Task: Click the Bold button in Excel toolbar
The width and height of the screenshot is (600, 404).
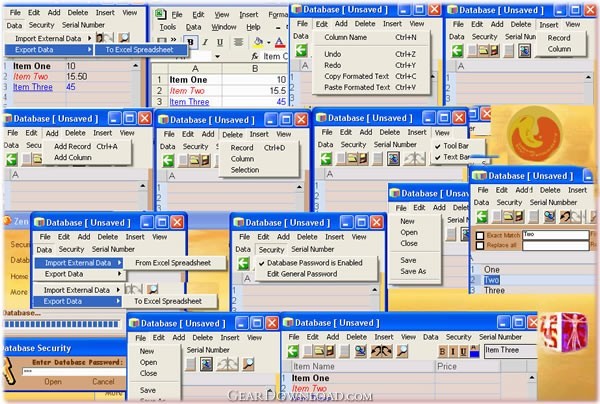Action: 190,43
